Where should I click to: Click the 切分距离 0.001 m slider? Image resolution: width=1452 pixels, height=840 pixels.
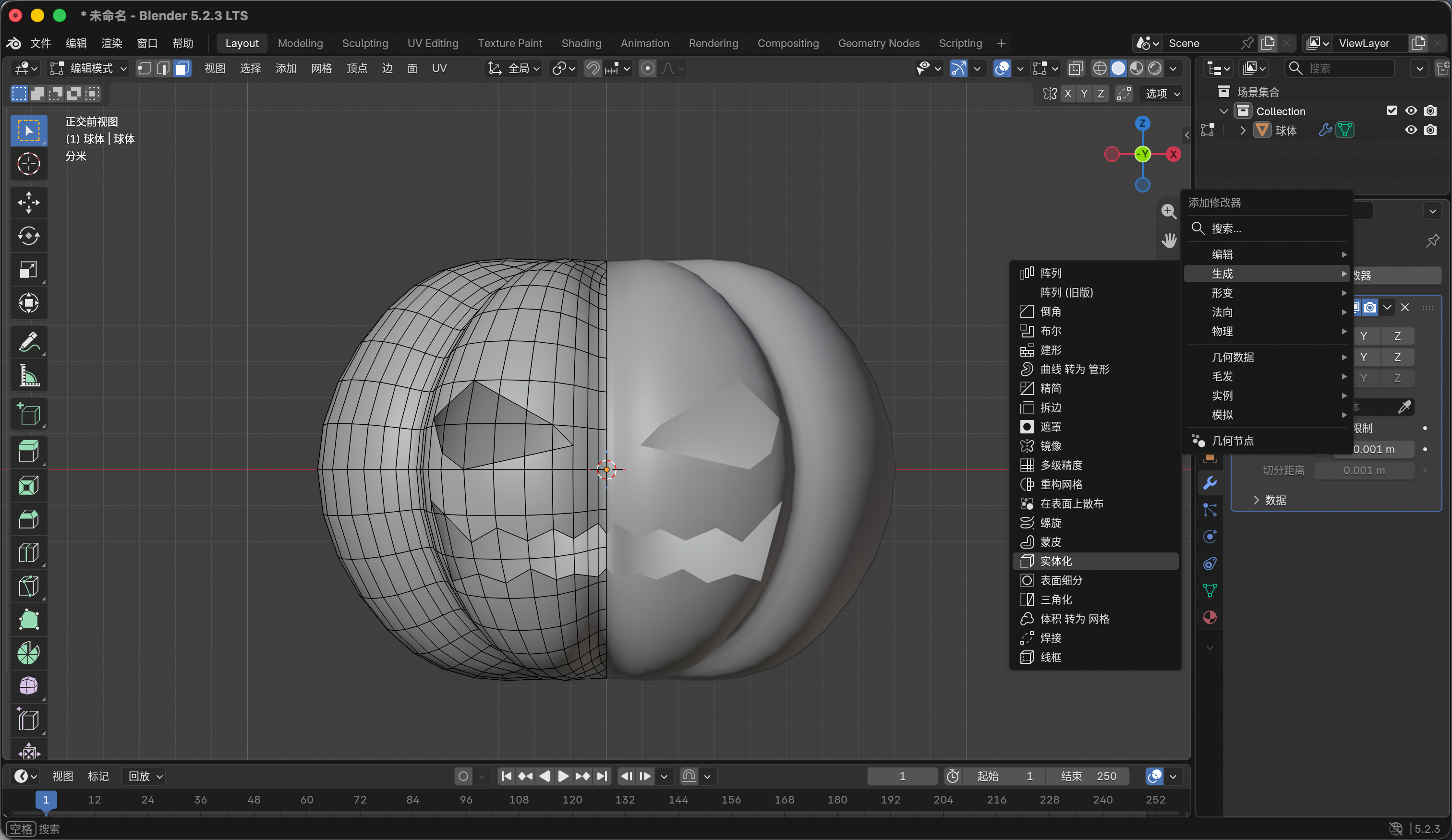tap(1365, 471)
